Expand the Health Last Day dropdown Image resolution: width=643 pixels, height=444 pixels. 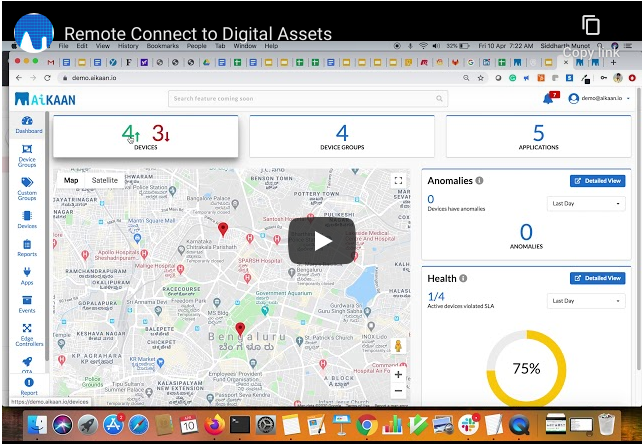point(586,300)
